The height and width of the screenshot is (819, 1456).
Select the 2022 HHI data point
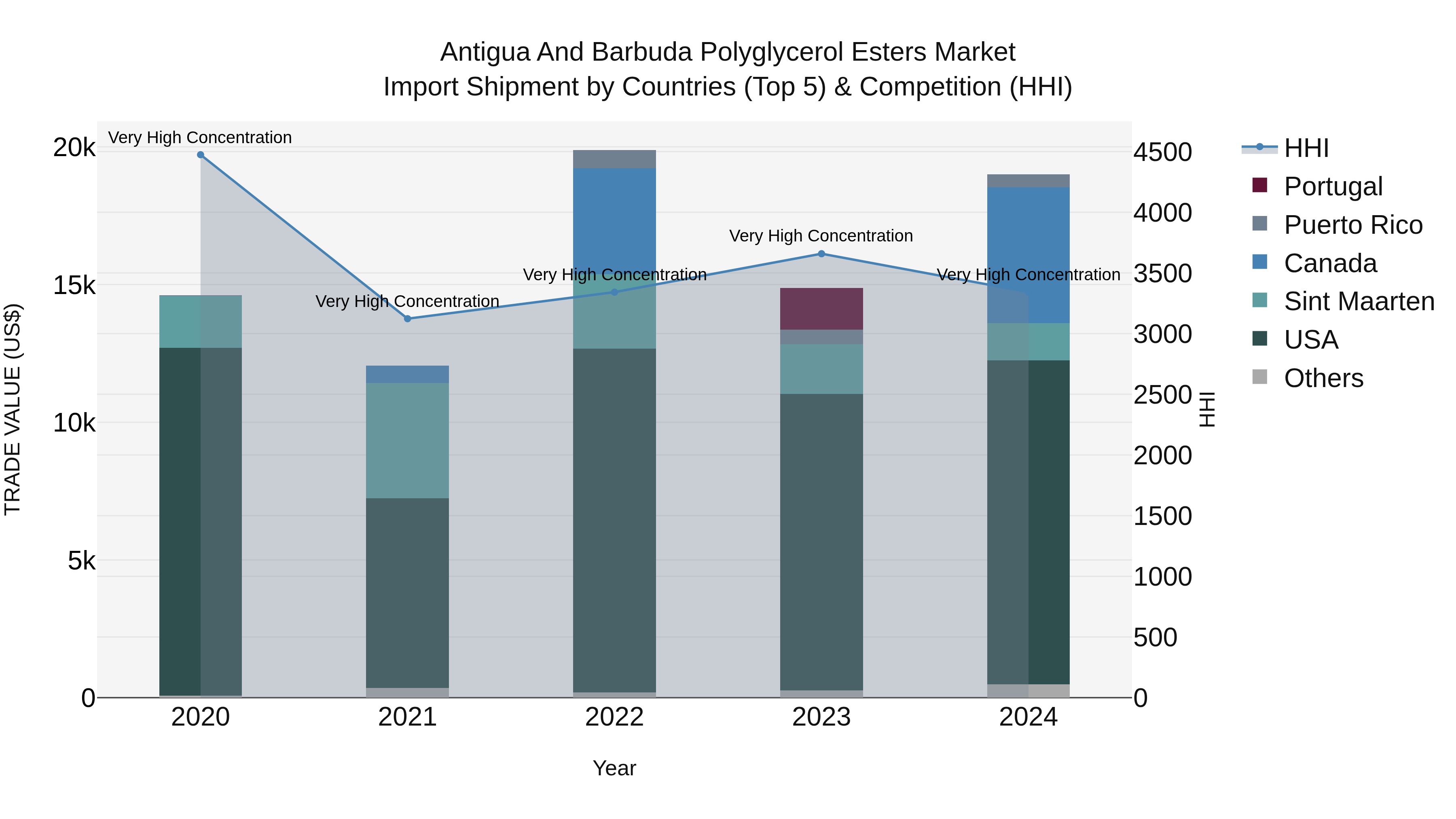tap(615, 292)
